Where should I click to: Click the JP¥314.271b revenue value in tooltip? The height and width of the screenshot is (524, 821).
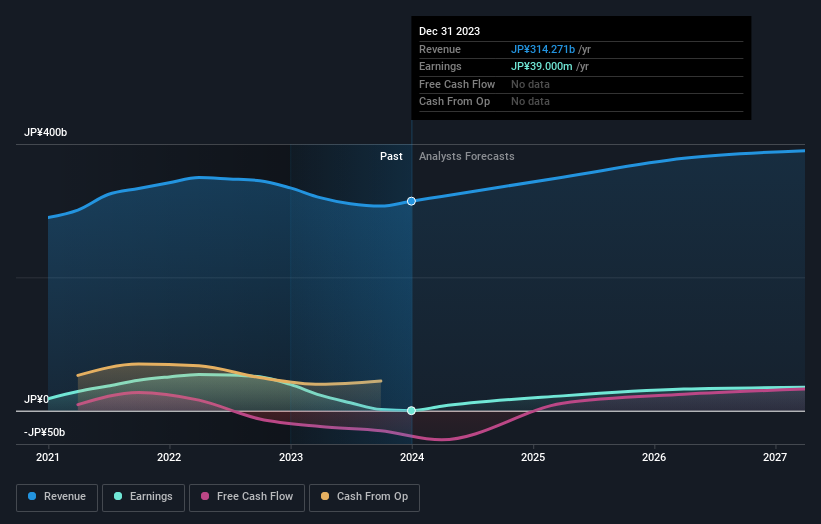pos(543,49)
